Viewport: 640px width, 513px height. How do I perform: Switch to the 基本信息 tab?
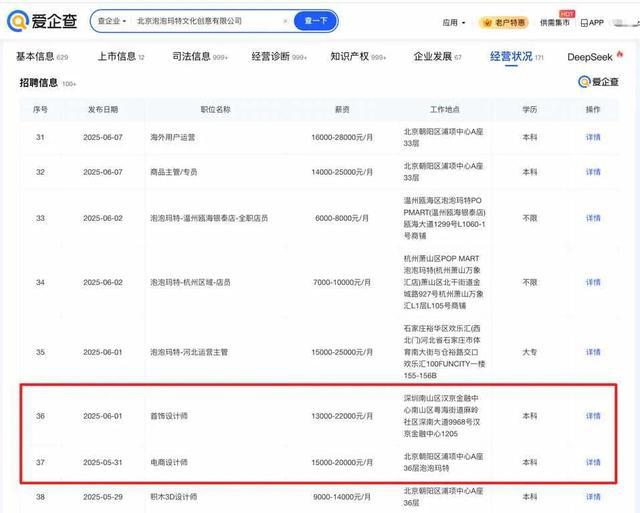point(42,57)
